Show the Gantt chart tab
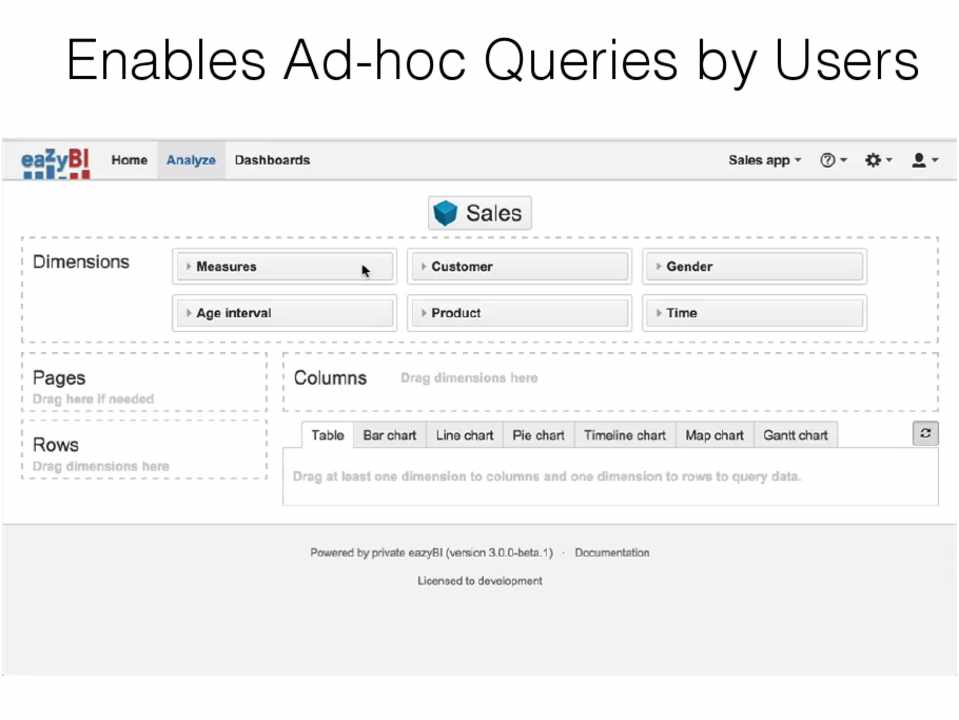This screenshot has height=720, width=959. 795,435
